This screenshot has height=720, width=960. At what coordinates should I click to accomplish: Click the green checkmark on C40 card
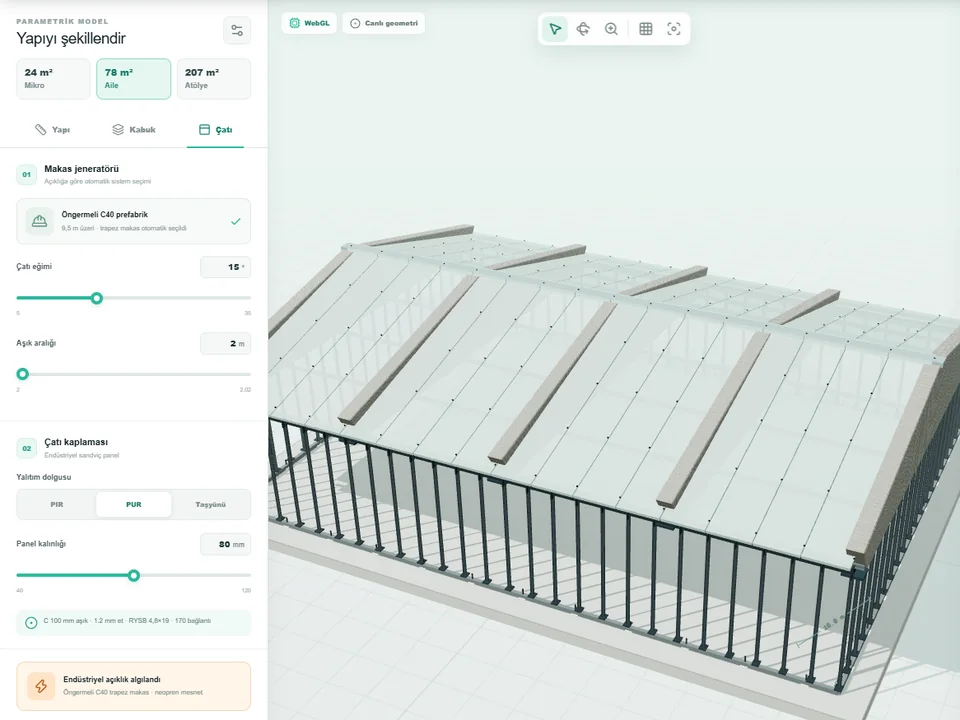236,222
